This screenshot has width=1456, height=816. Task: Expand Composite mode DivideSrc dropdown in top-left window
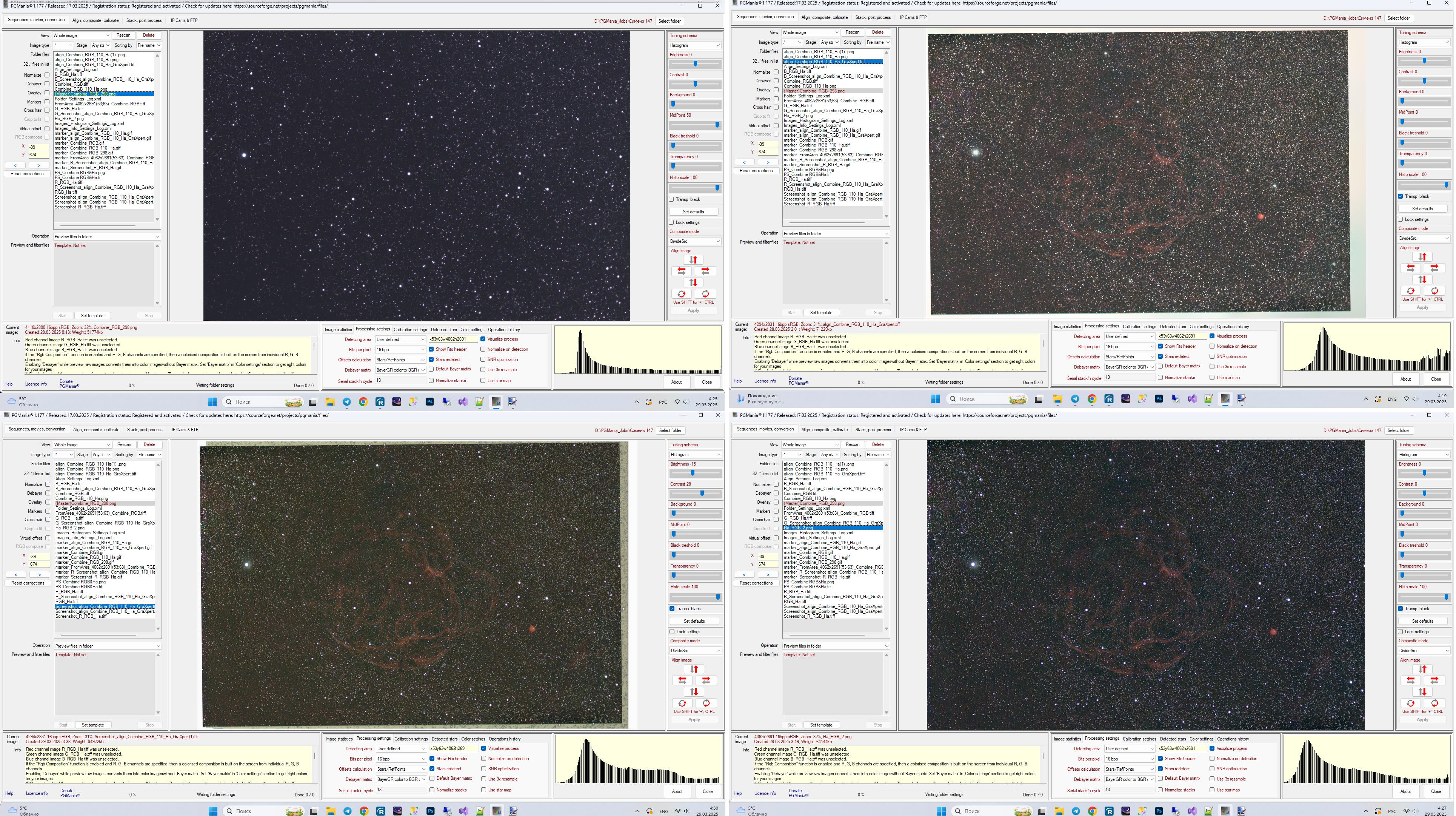click(695, 241)
